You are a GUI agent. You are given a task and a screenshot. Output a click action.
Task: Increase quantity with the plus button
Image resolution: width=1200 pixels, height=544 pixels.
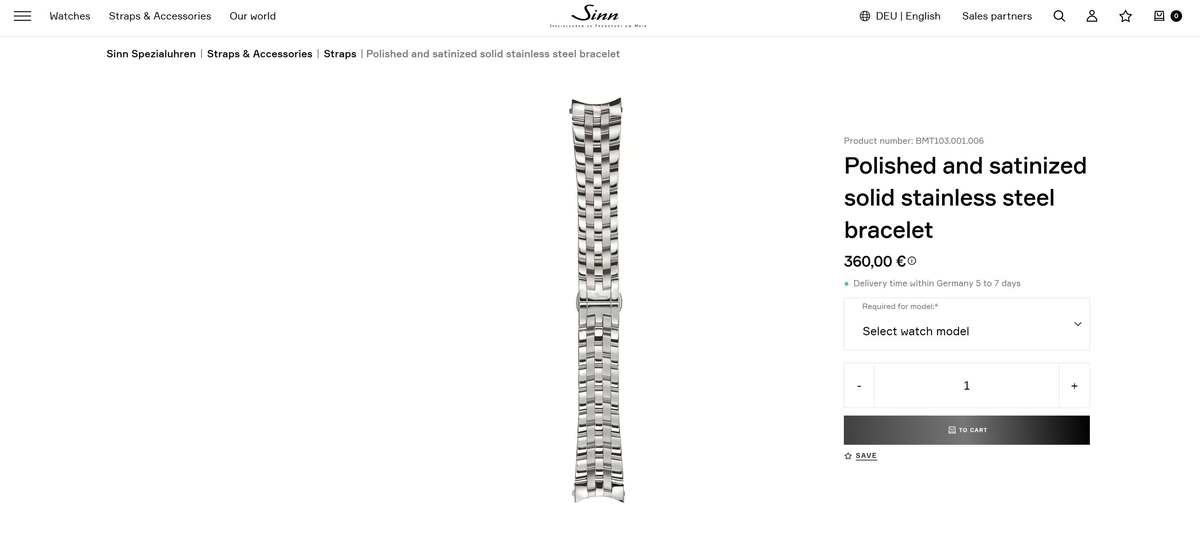click(1074, 386)
